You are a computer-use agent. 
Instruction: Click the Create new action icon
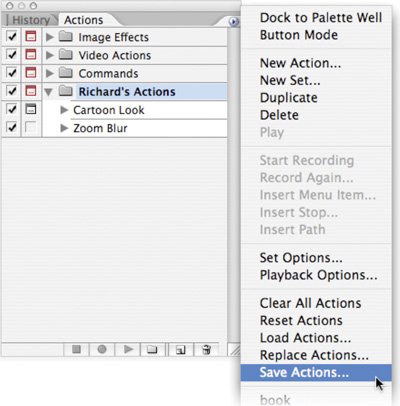pos(180,349)
